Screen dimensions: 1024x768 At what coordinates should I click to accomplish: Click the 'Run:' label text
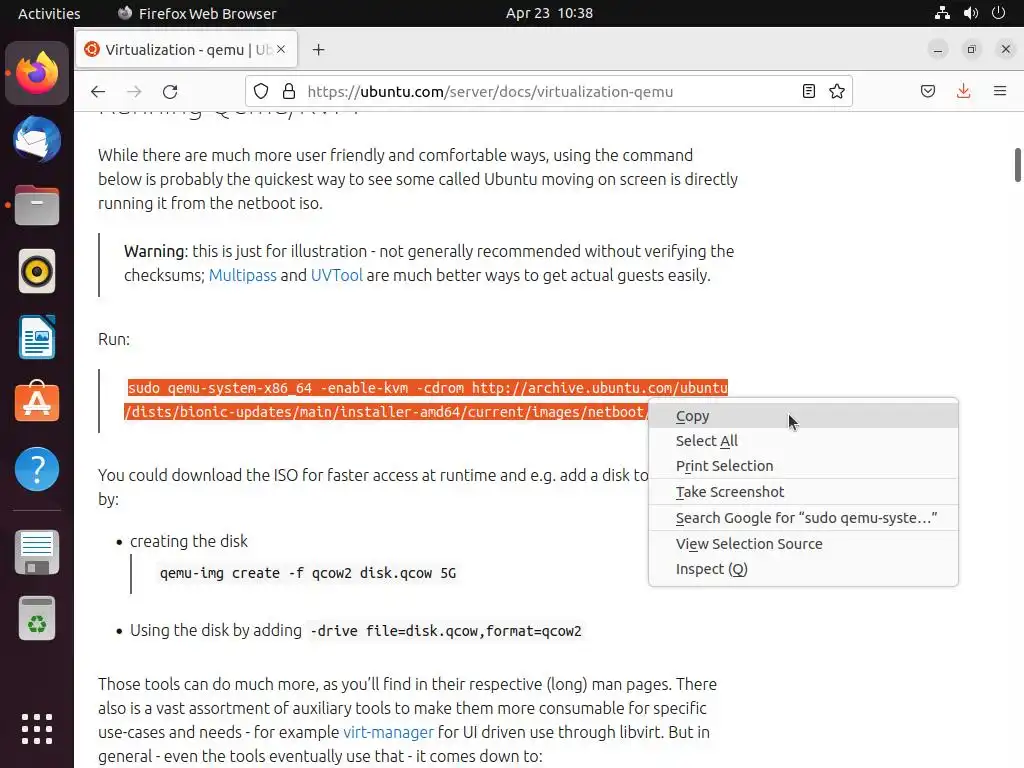point(114,340)
